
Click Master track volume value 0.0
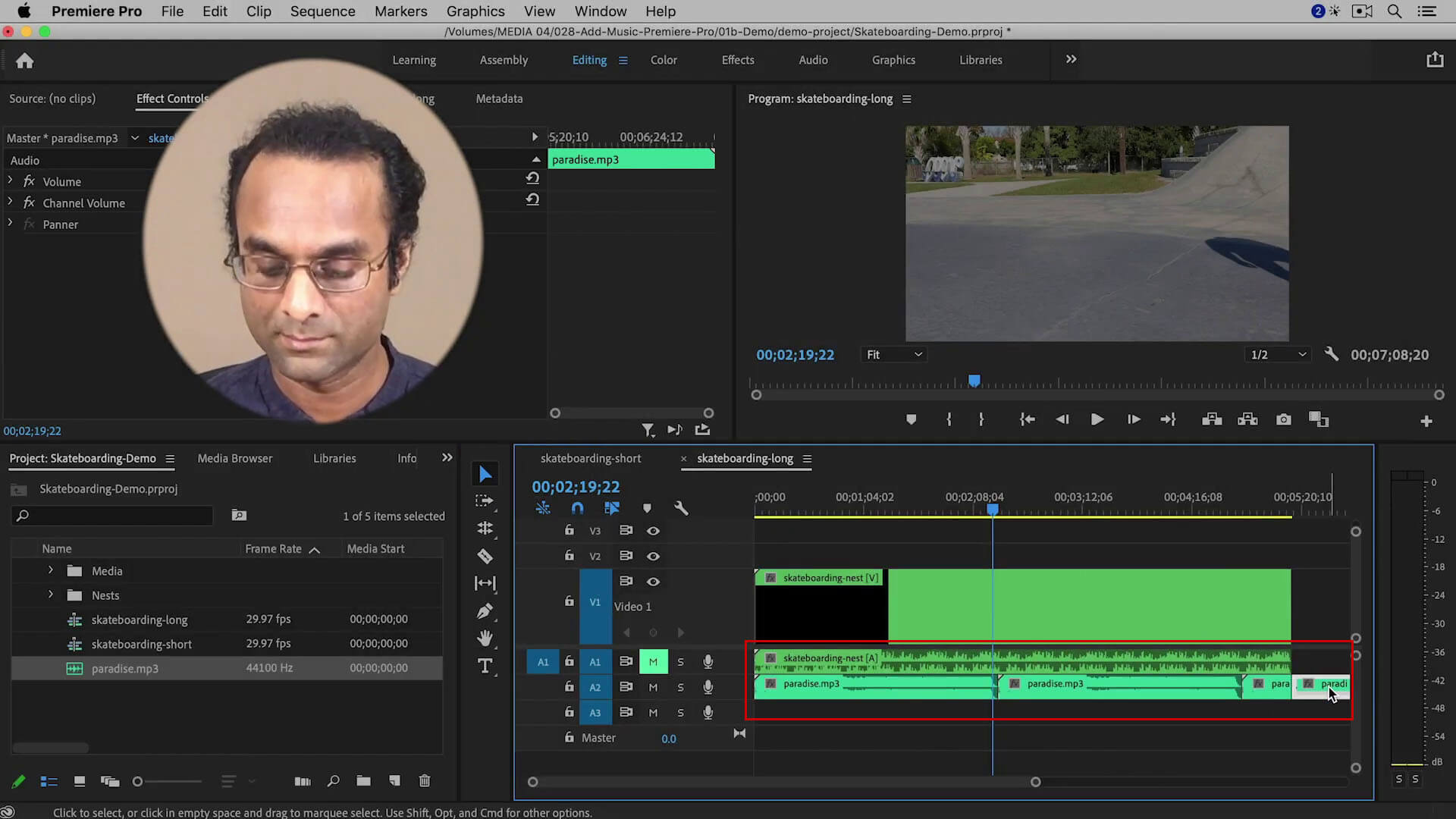point(668,739)
